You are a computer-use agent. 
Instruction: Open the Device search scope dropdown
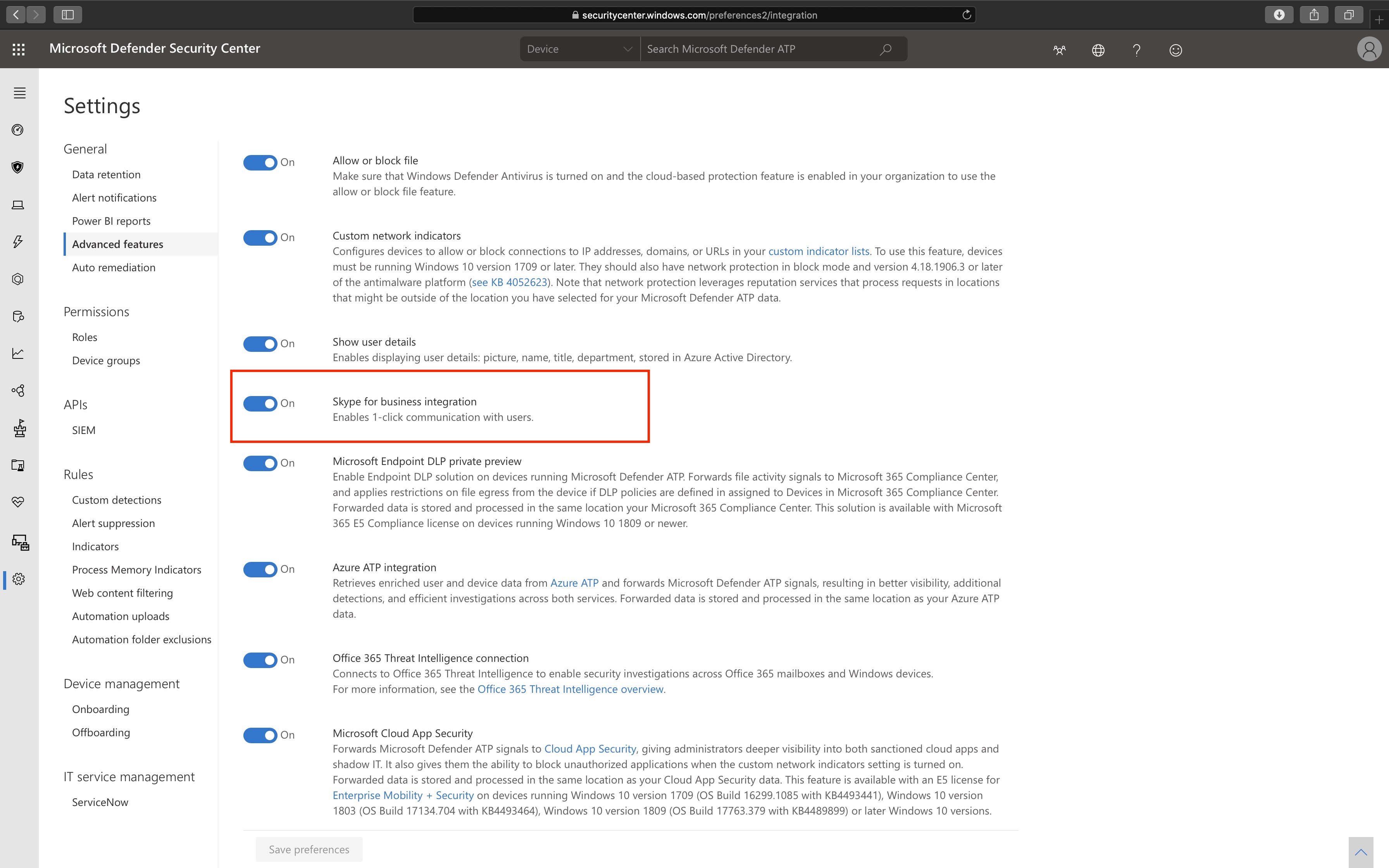pos(579,49)
